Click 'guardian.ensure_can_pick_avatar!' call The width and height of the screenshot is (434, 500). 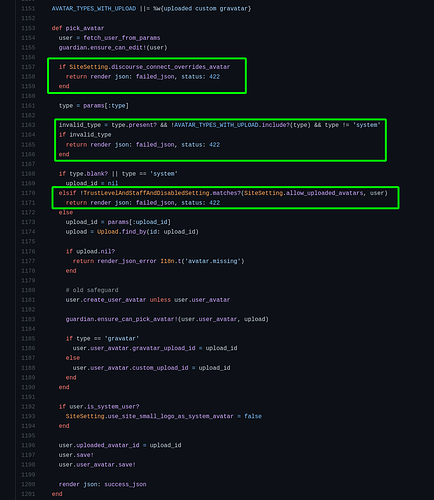pos(122,319)
